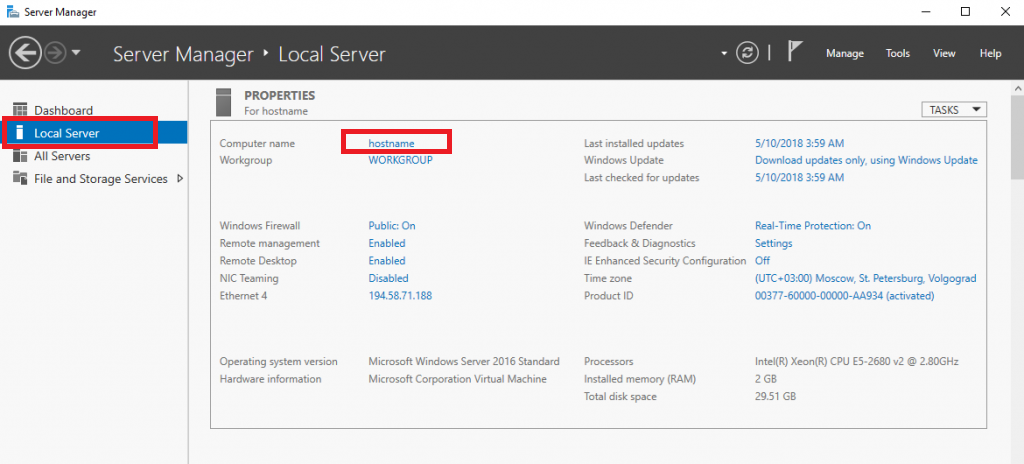The height and width of the screenshot is (464, 1024).
Task: Open the navigation history dropdown arrow
Action: [76, 53]
